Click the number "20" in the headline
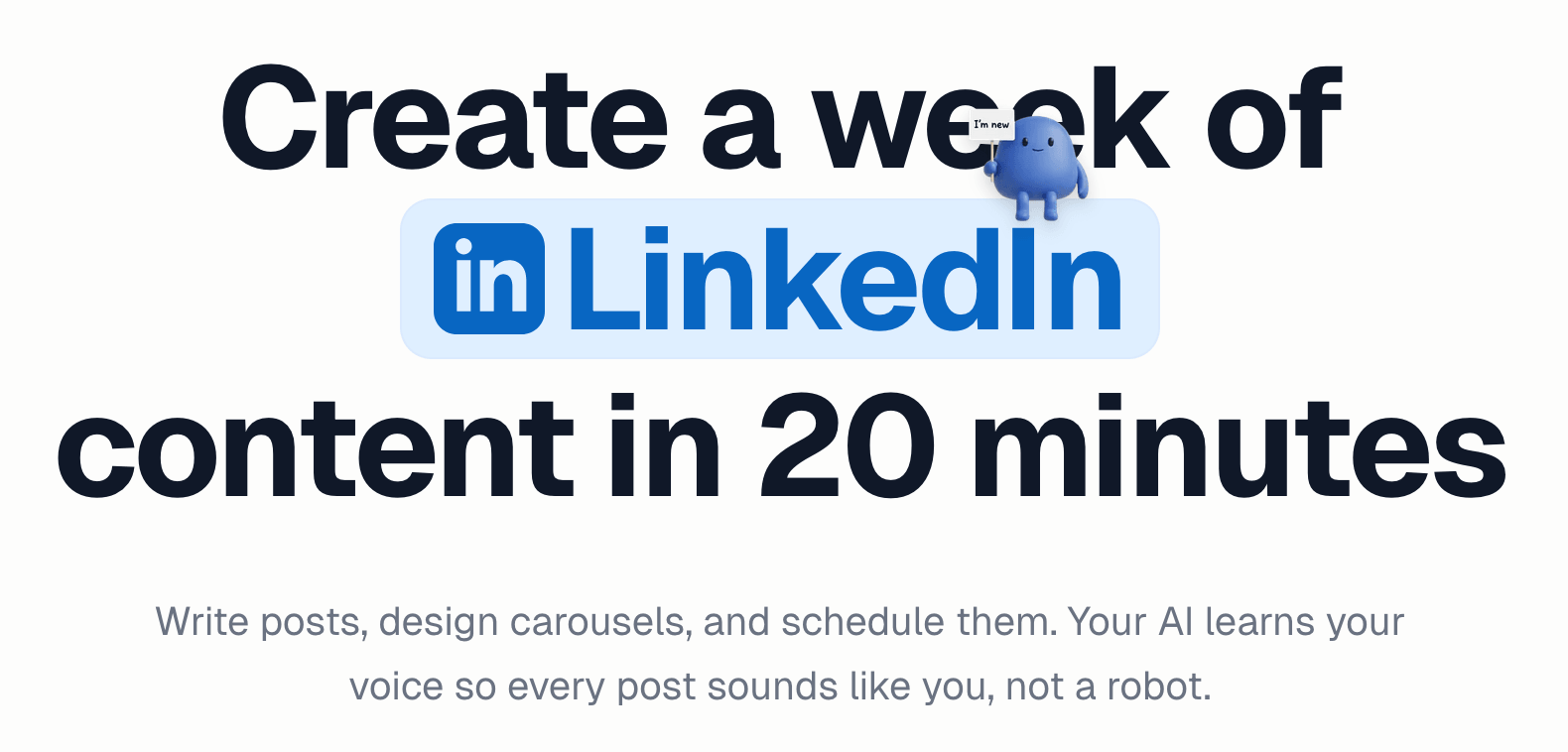 [x=847, y=446]
